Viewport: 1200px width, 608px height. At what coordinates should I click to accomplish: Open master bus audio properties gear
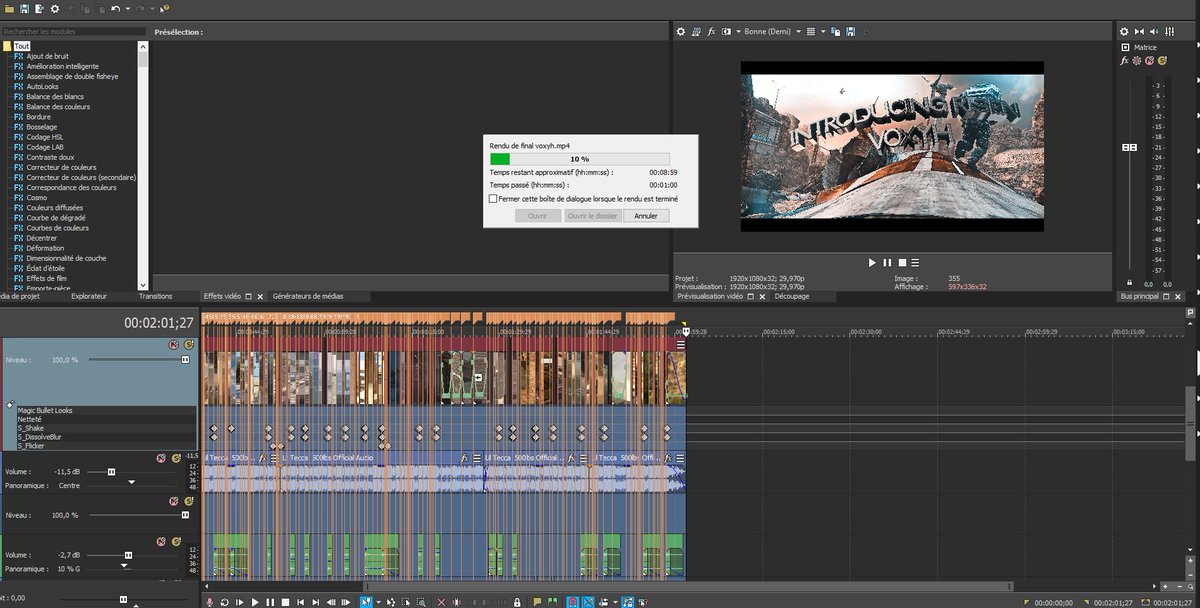tap(1124, 31)
